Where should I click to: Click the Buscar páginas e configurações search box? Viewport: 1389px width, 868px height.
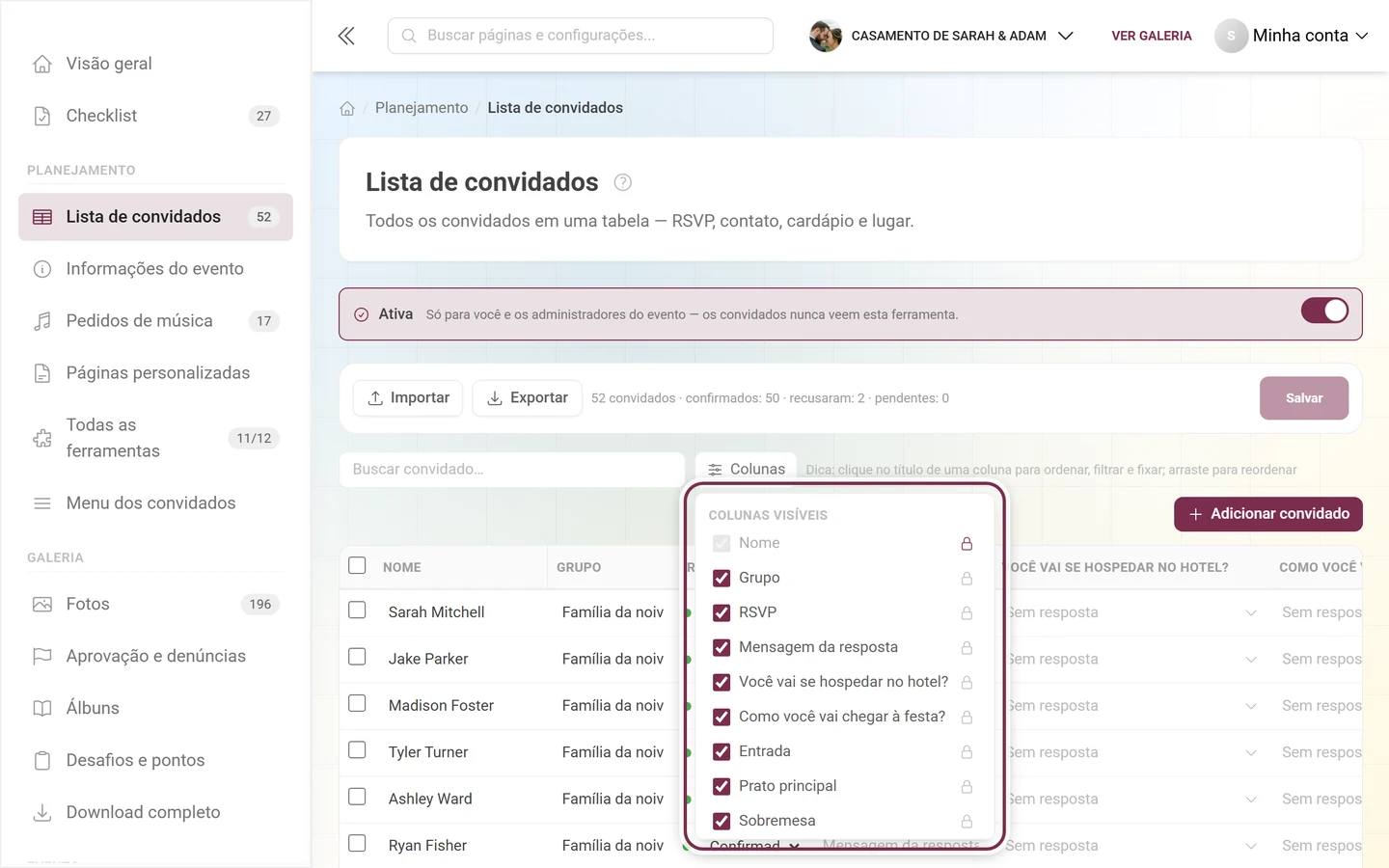tap(581, 36)
